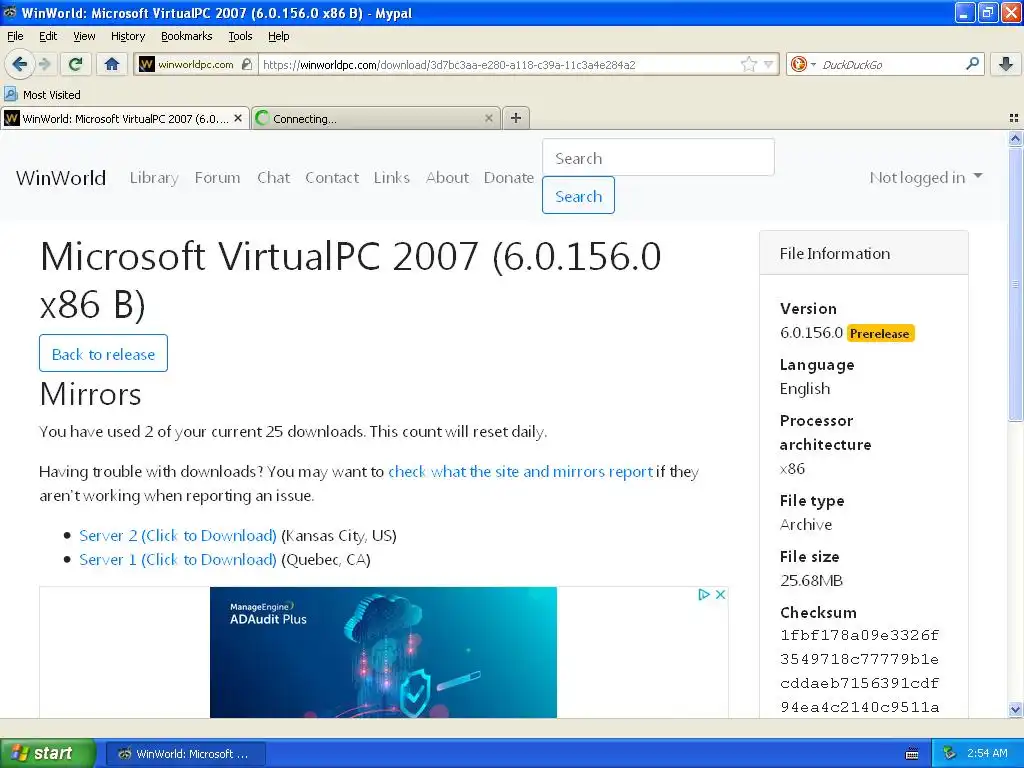Open a new tab with plus button
1024x768 pixels.
point(516,118)
